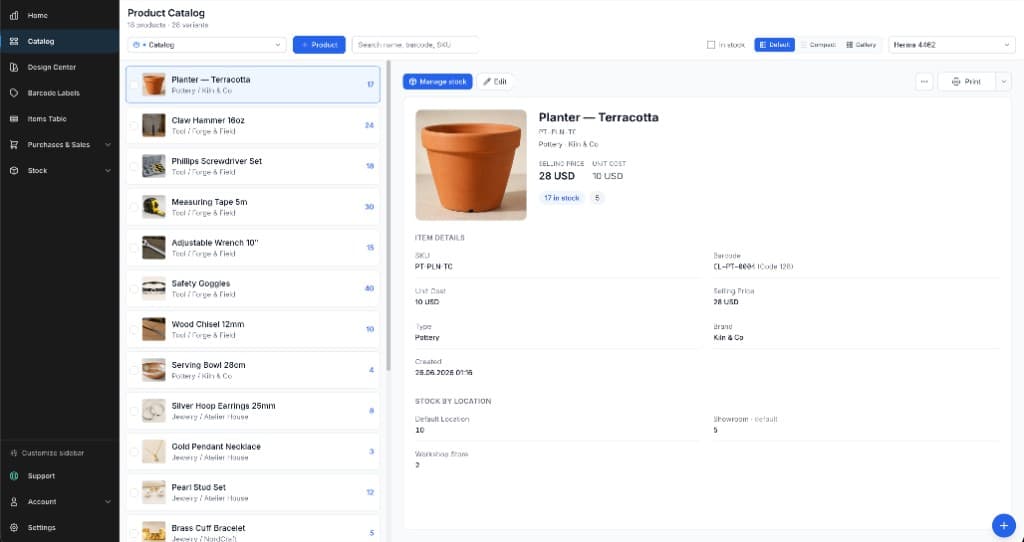
Task: Click the Measuring Tape 5m thumbnail
Action: click(154, 207)
